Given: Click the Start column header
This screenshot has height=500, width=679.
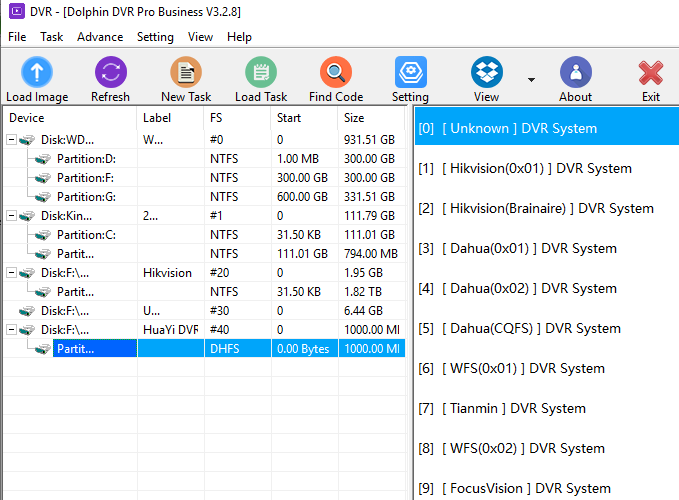Looking at the screenshot, I should (x=304, y=118).
